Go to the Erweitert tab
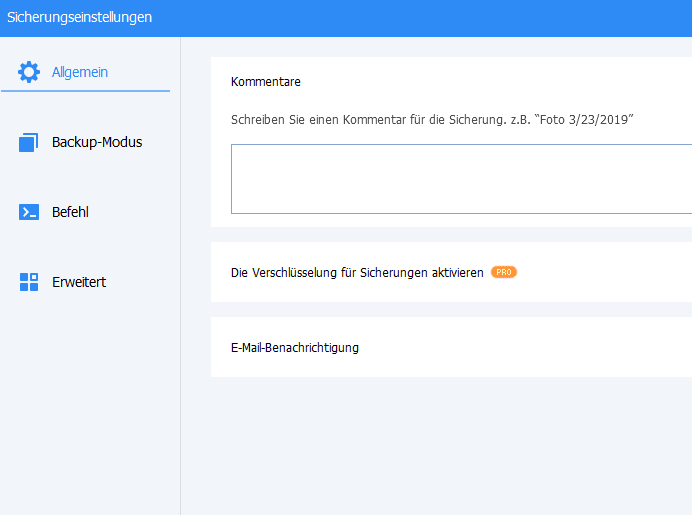692x515 pixels. [79, 282]
